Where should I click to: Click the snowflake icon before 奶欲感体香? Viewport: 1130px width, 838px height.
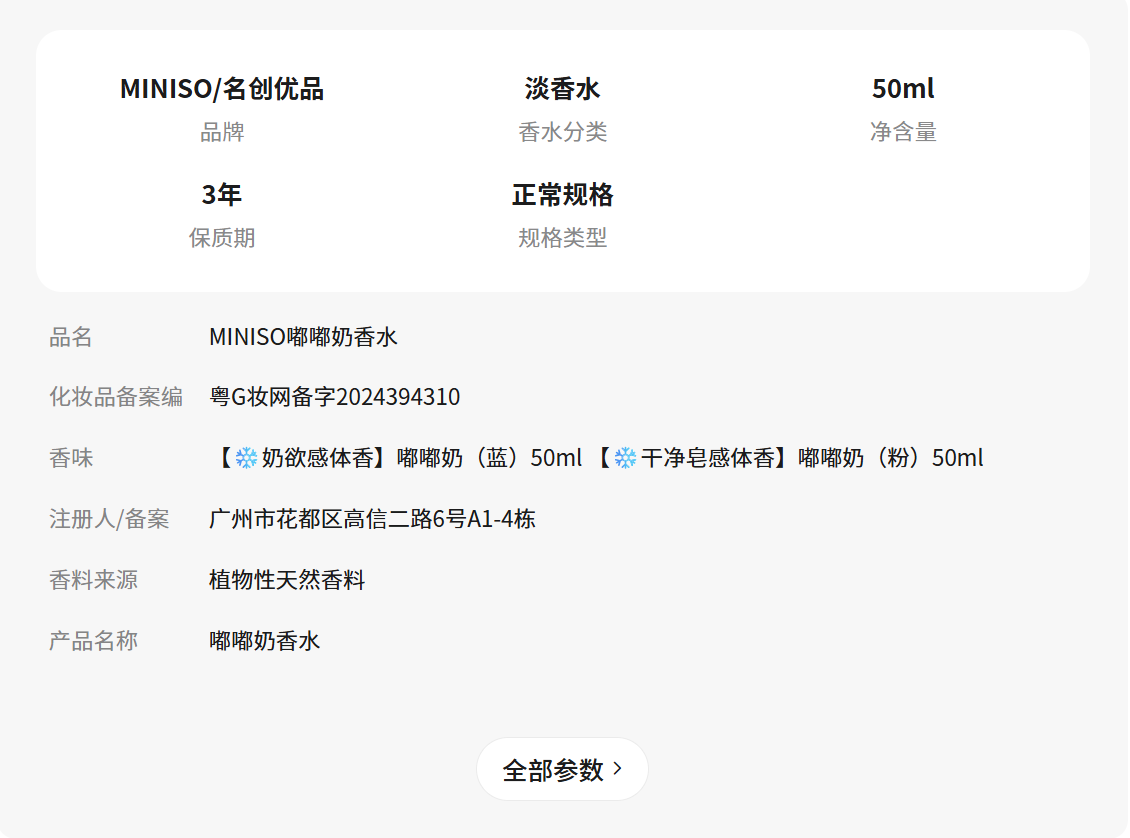(x=246, y=458)
